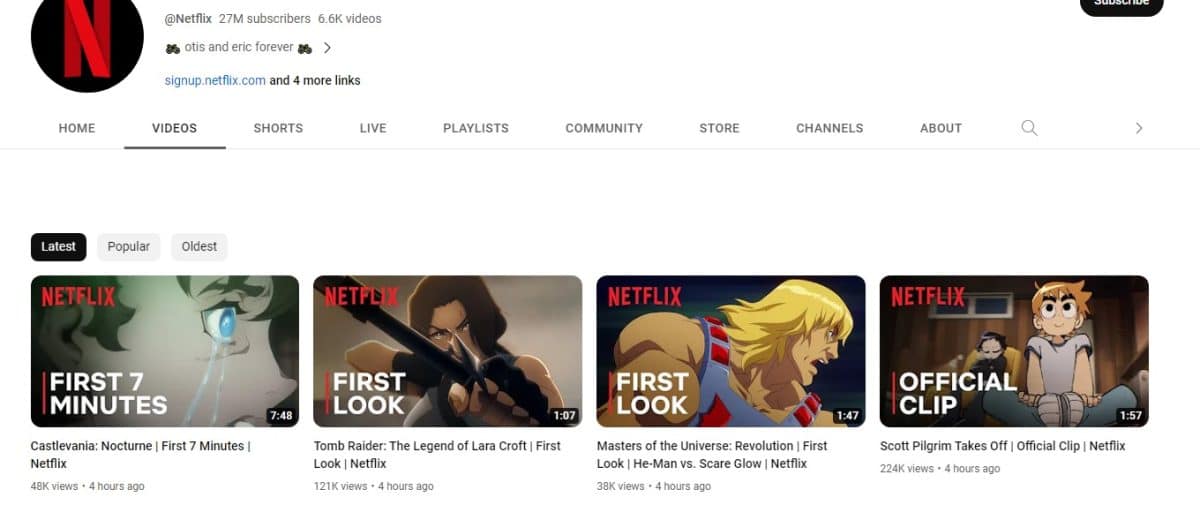Switch to the Home tab
Viewport: 1200px width, 520px height.
[77, 128]
